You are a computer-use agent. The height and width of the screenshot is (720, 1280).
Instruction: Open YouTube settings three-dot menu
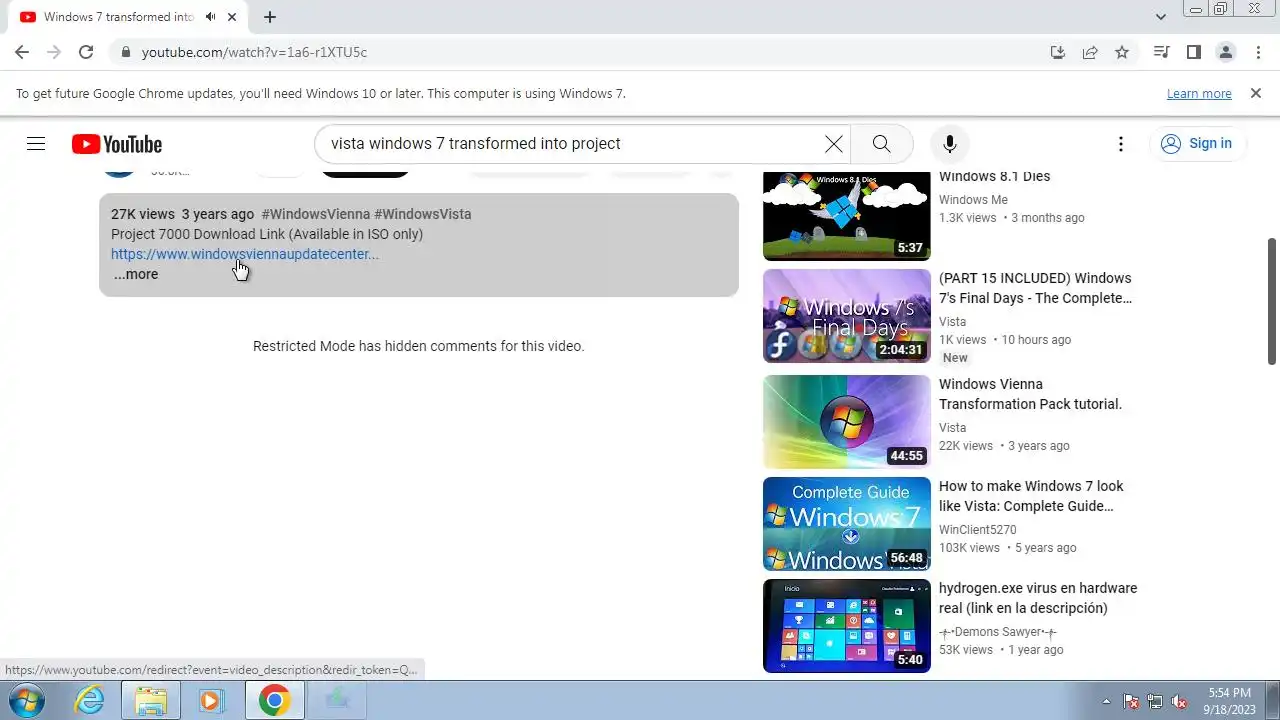(1121, 144)
